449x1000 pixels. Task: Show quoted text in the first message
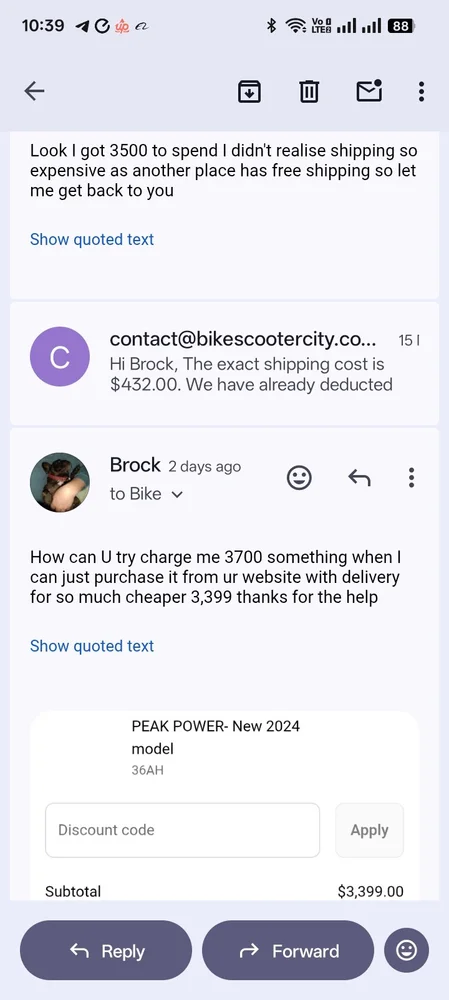click(x=92, y=240)
